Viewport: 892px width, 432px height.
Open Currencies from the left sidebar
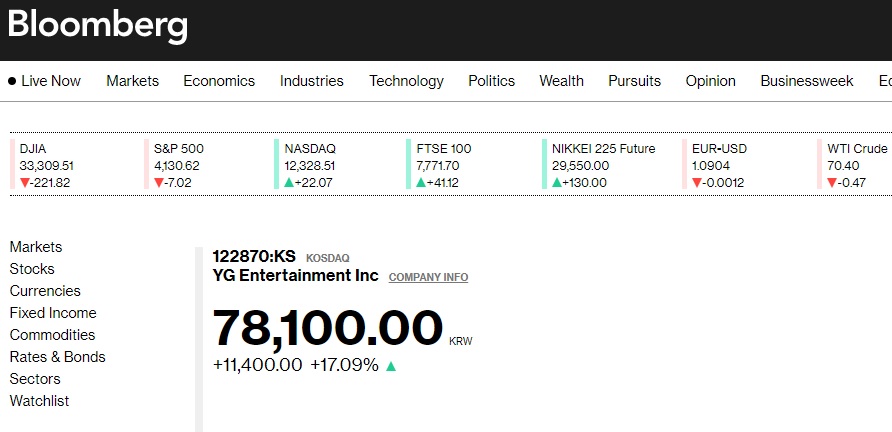[x=45, y=291]
